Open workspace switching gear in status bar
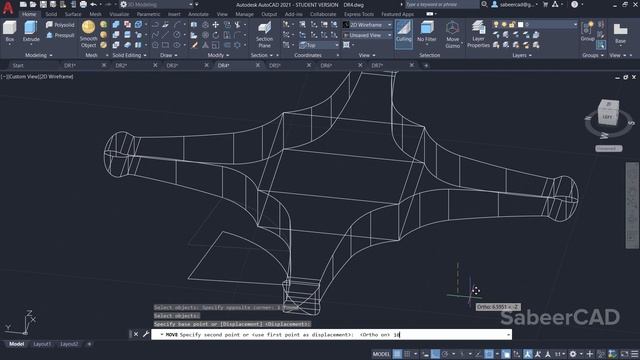640x360 pixels. [573, 354]
